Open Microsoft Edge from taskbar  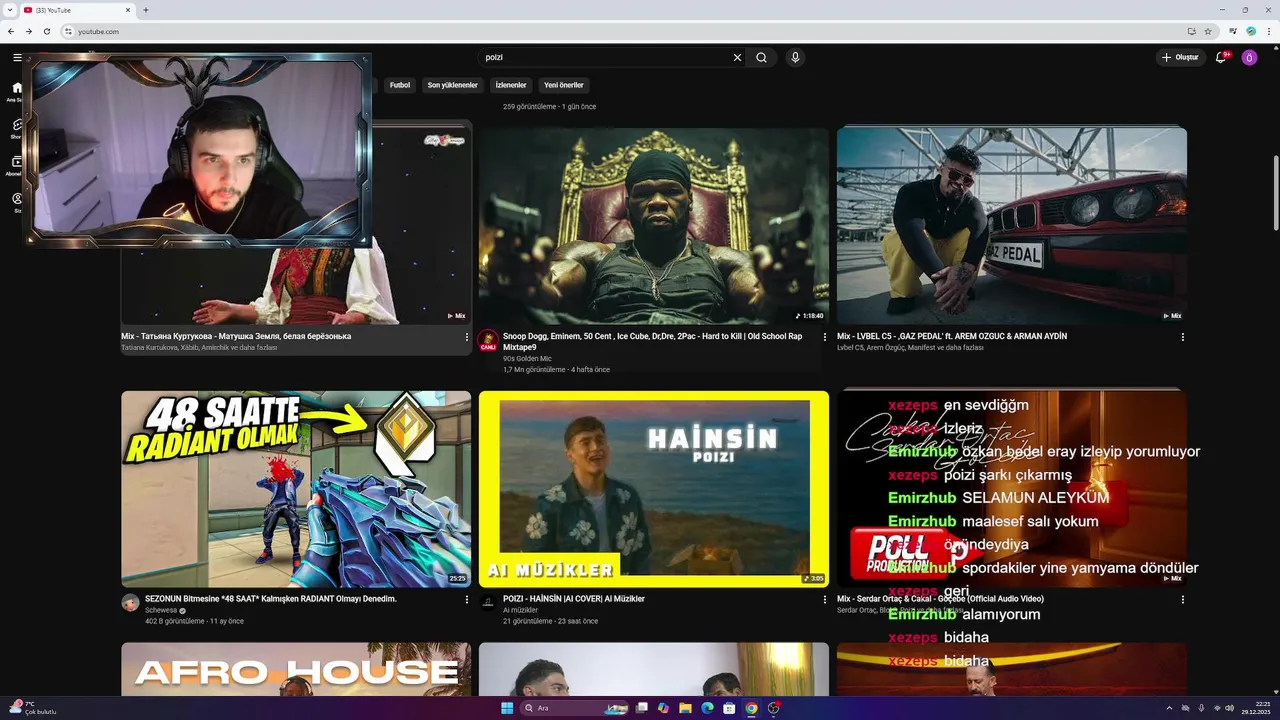pos(707,708)
